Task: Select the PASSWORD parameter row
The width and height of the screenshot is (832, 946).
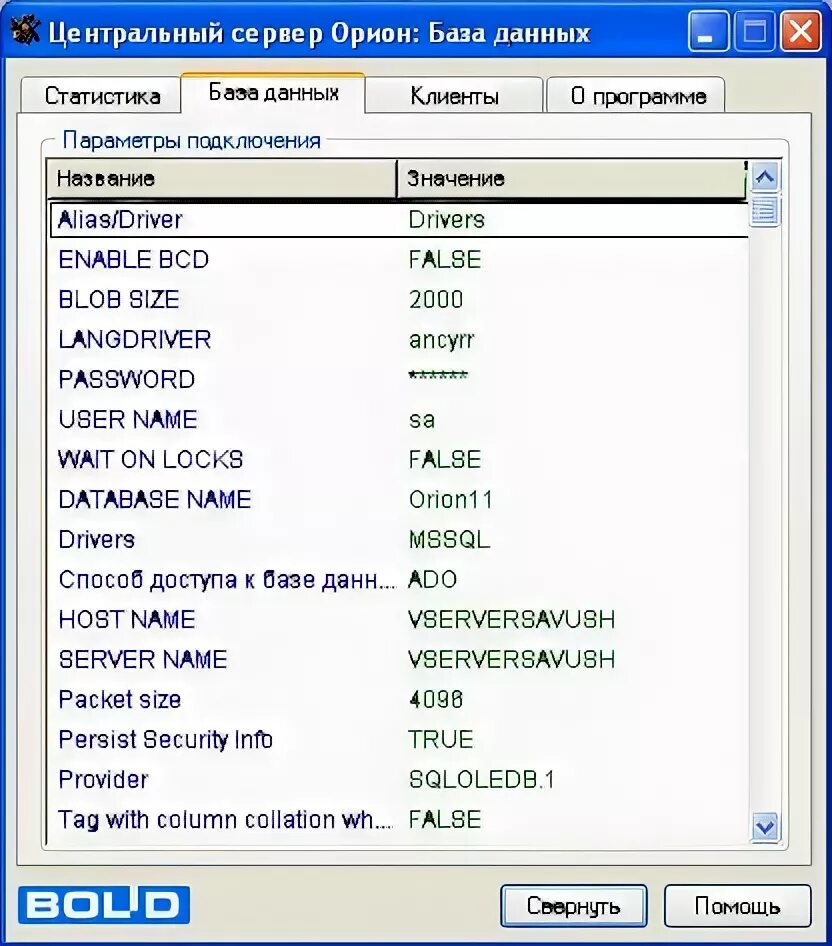Action: [x=398, y=379]
